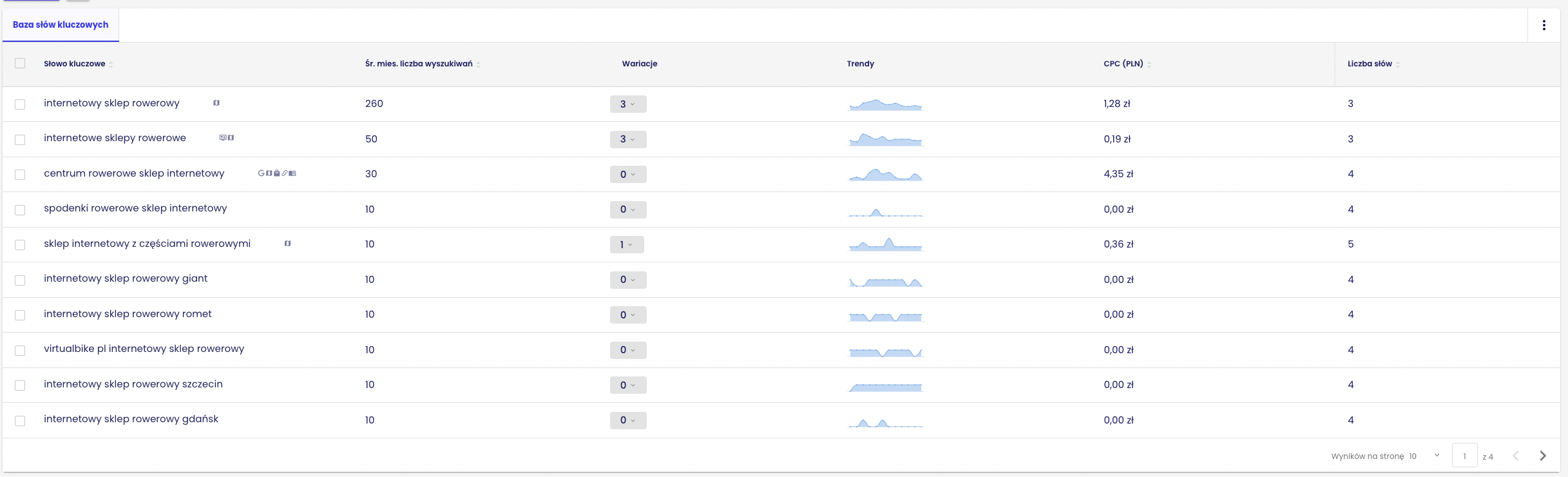This screenshot has width=1568, height=477.
Task: Select the 'Baza słów kluczowych' tab
Action: pos(61,24)
